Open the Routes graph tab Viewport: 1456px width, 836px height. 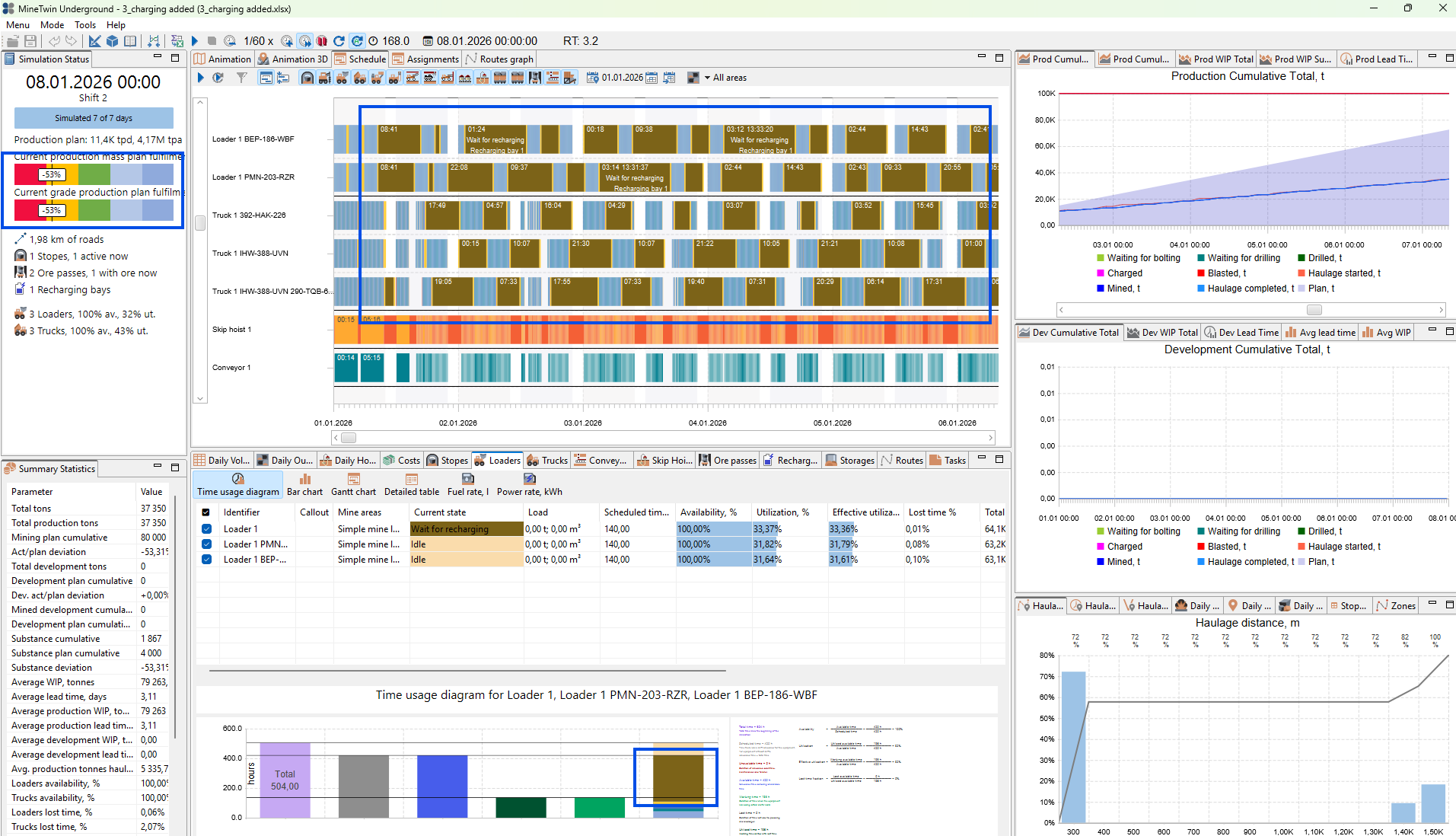click(499, 59)
